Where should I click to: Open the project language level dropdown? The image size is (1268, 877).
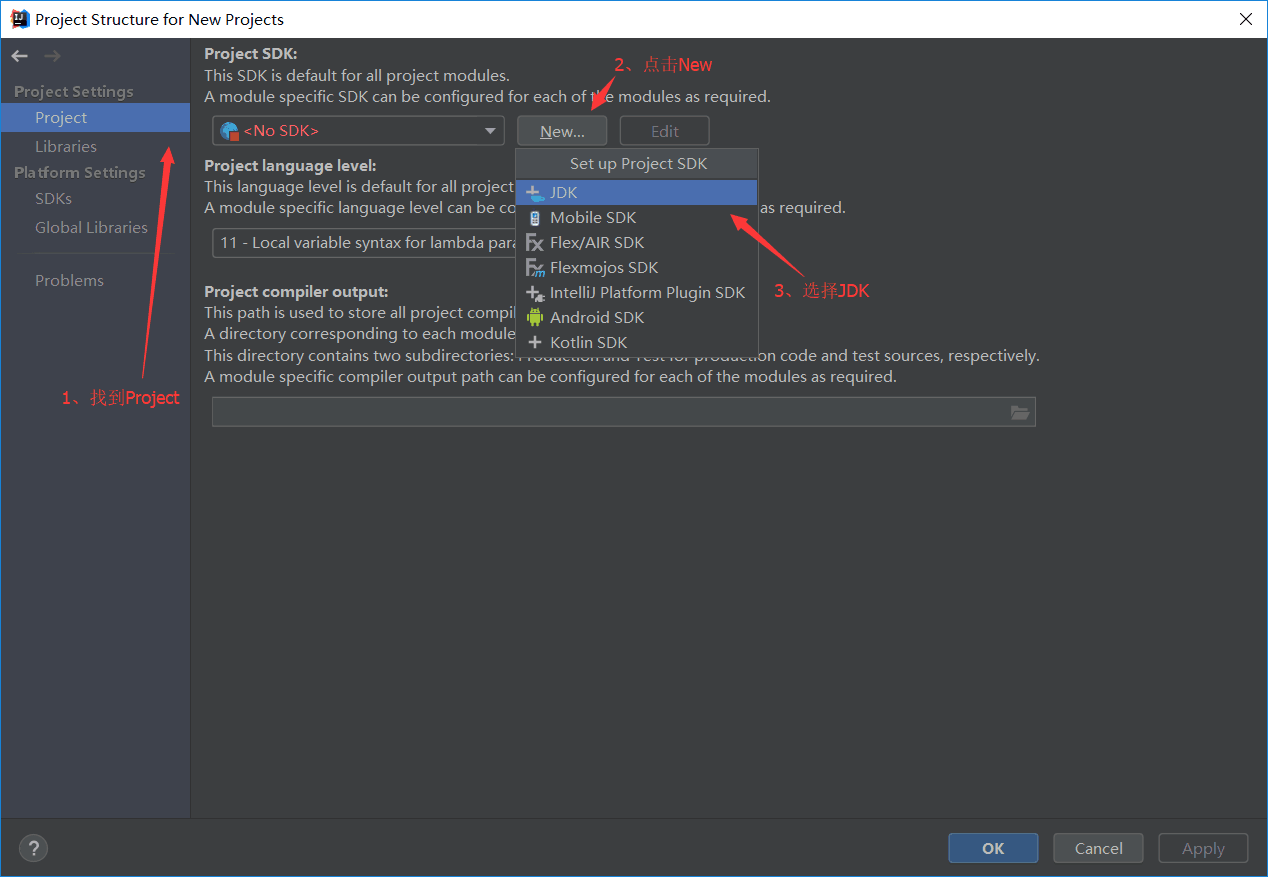(362, 242)
